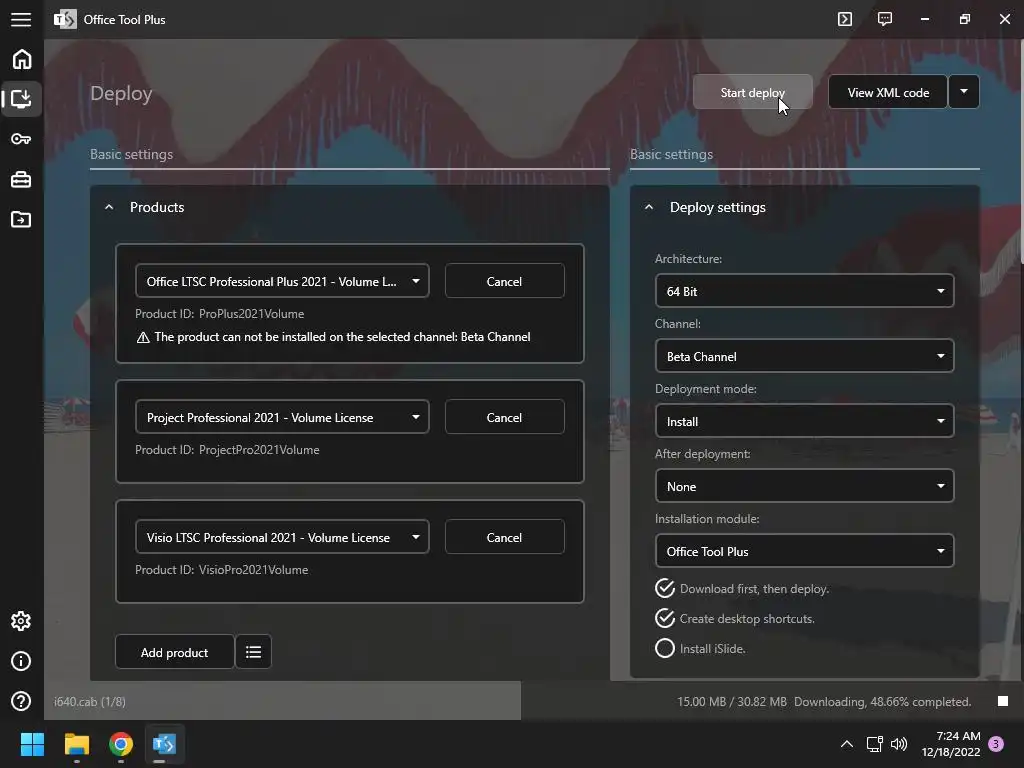Screen dimensions: 1024x768
Task: Click the 15.00 MB / 30.82 MB status
Action: 731,701
